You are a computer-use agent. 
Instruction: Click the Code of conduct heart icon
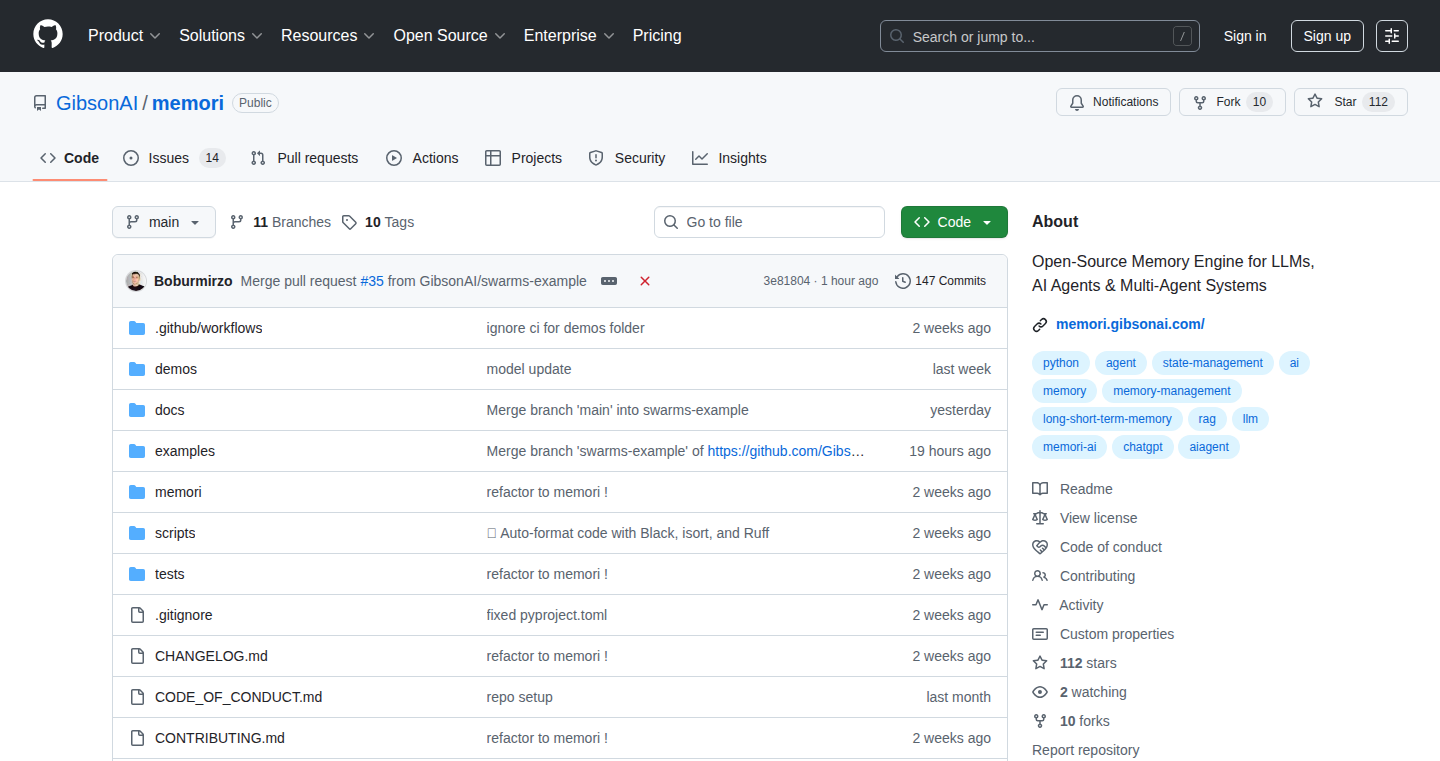point(1040,547)
